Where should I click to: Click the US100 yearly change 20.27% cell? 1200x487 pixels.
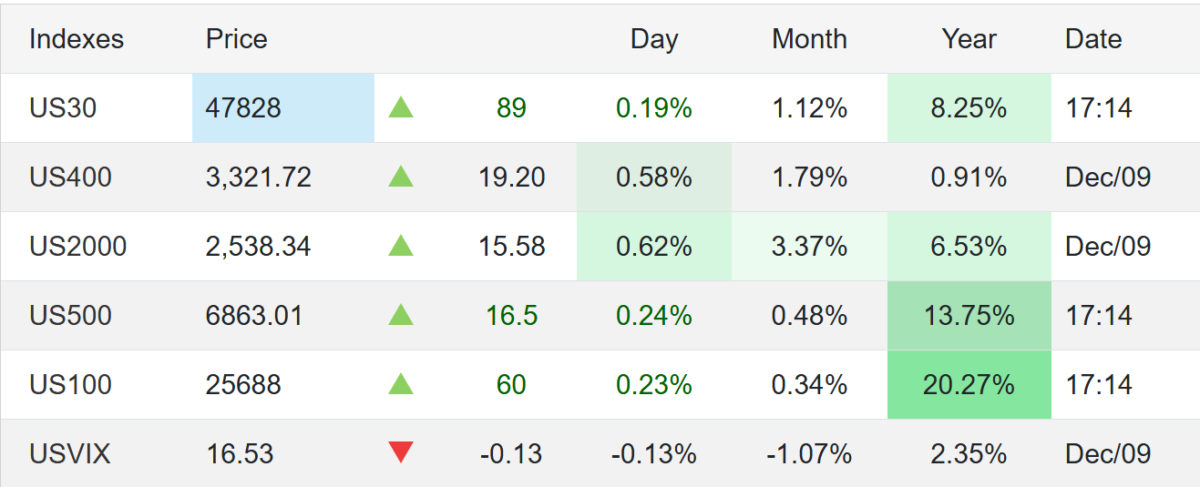(x=968, y=384)
